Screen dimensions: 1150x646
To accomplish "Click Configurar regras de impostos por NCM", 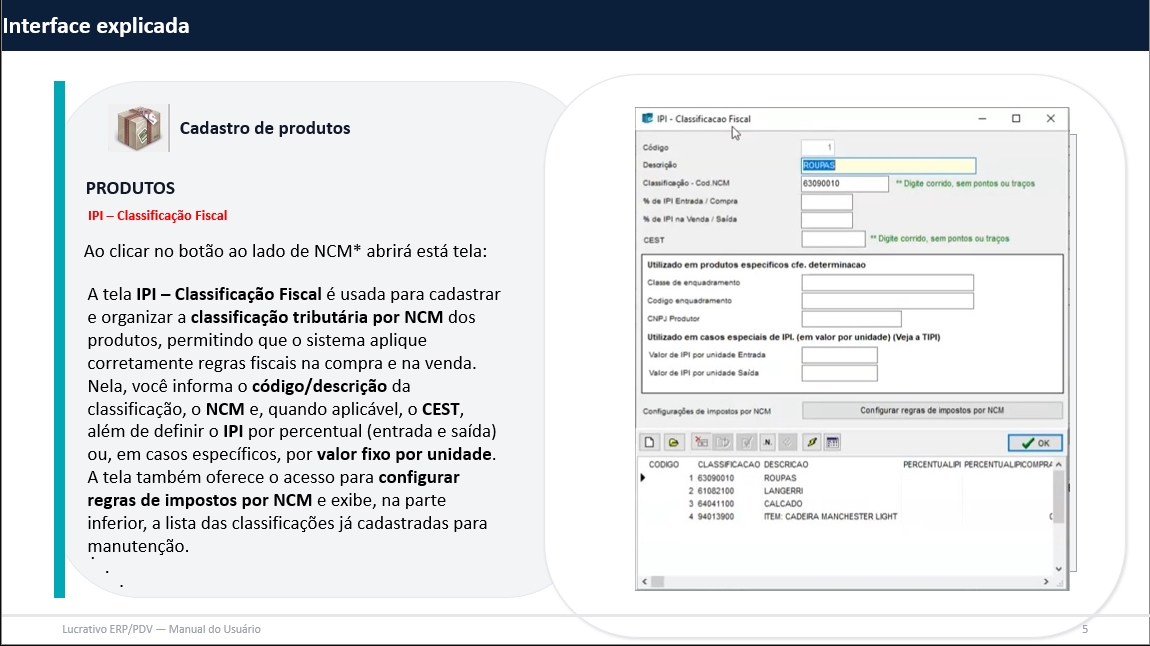I will pyautogui.click(x=932, y=411).
